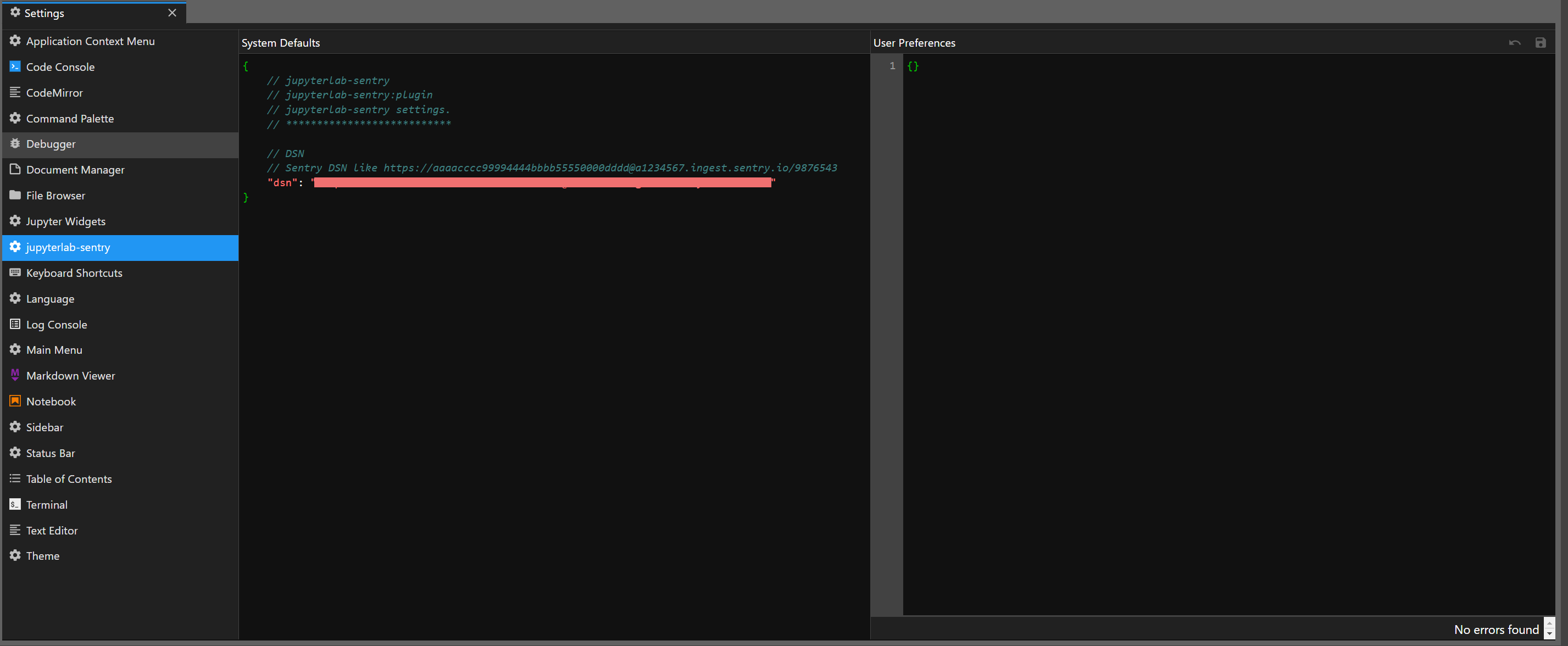1568x646 pixels.
Task: Click the Main Menu gear icon
Action: coord(15,349)
